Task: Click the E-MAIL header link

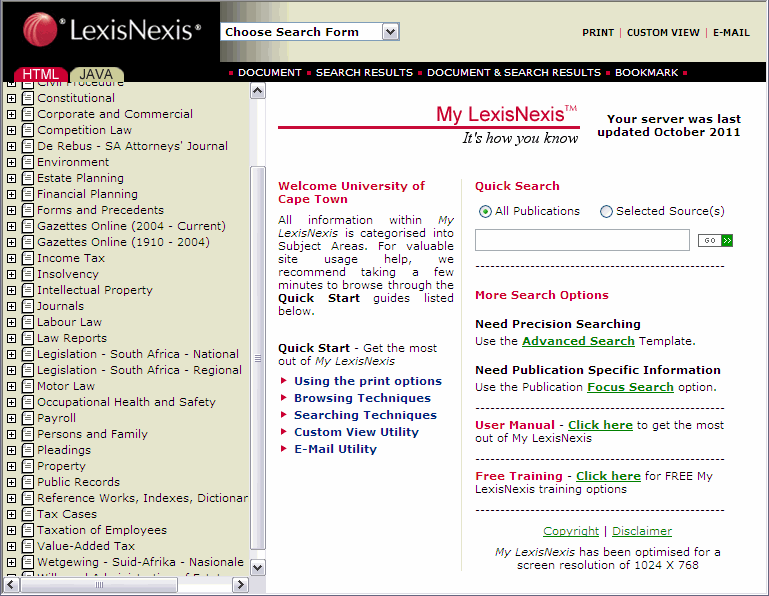Action: coord(731,32)
